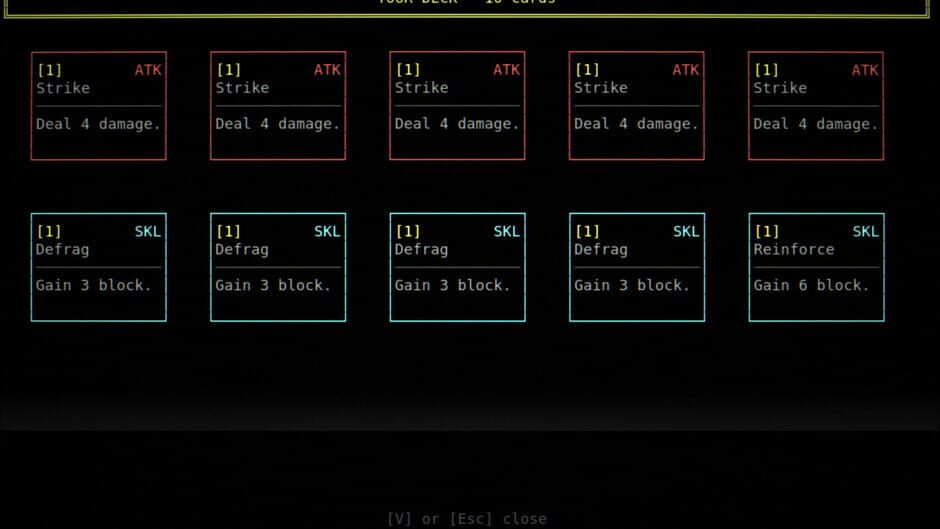Click the SKL tag on Reinforce card
940x529 pixels.
(865, 232)
